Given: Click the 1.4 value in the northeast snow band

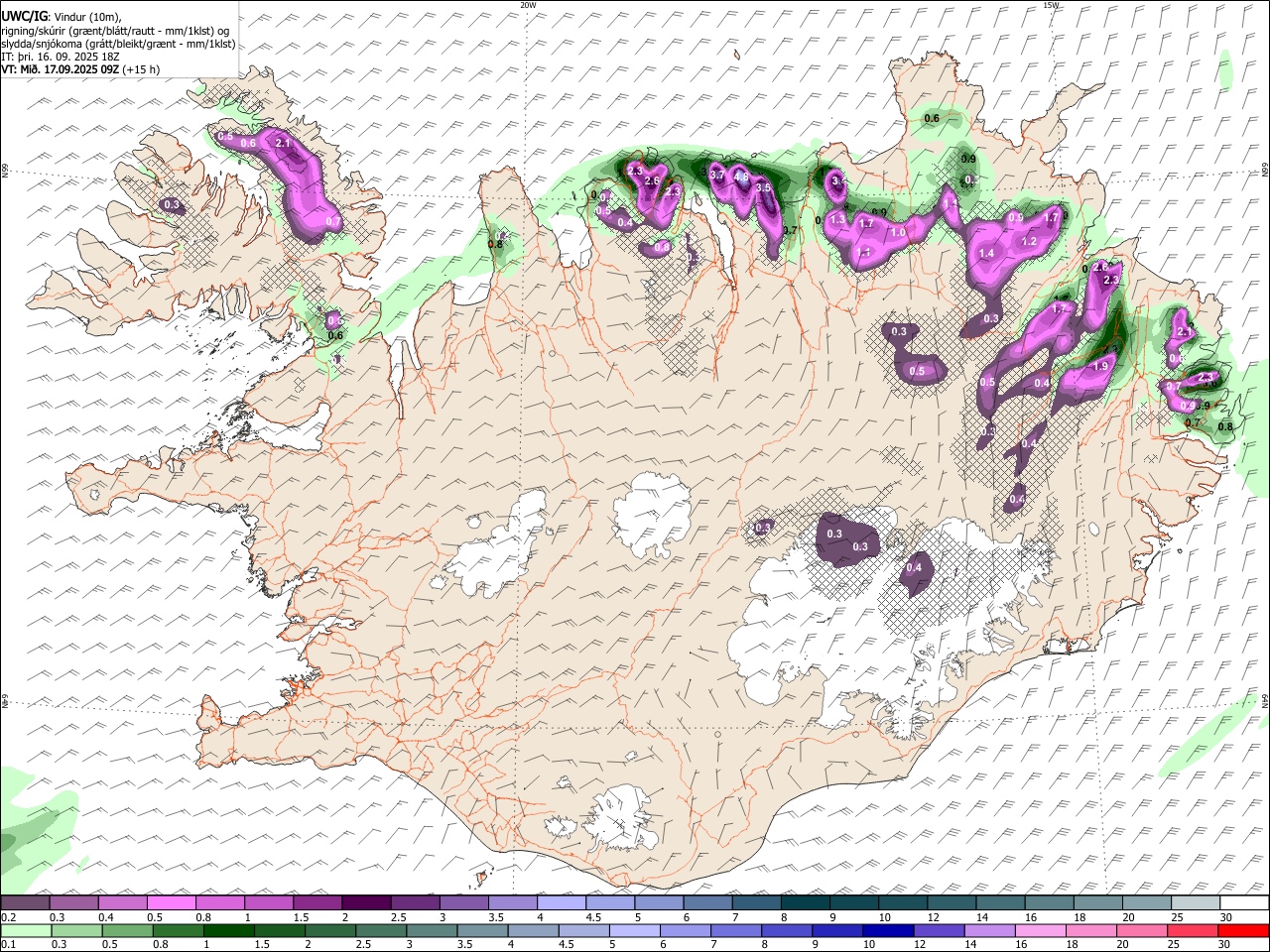Looking at the screenshot, I should 986,254.
